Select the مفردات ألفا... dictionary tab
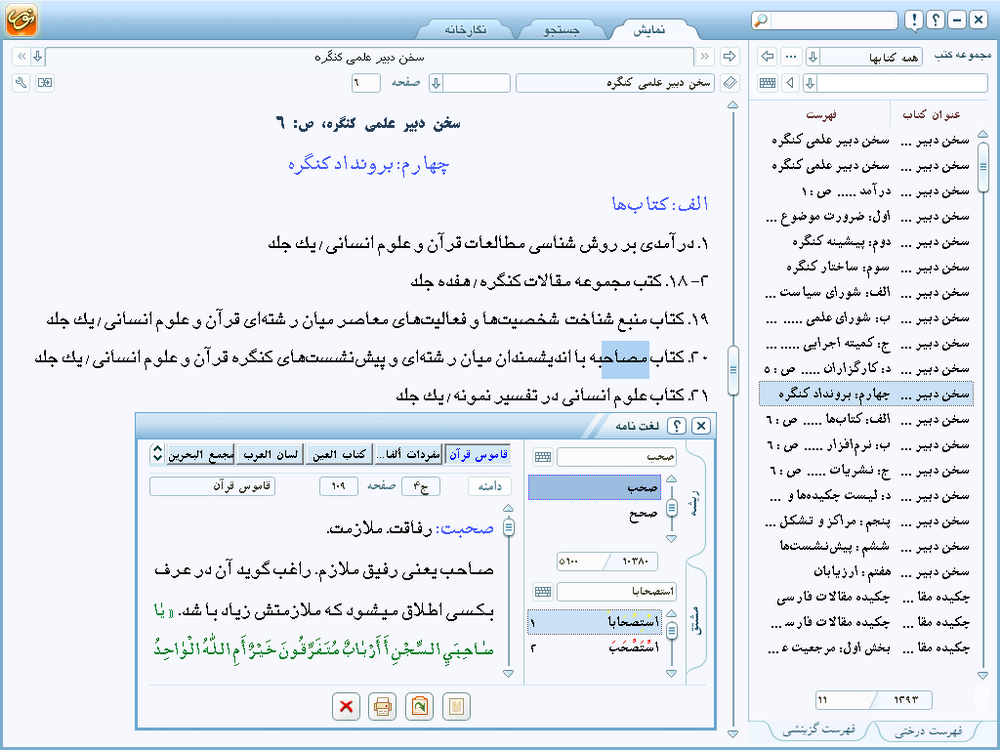 [x=408, y=454]
